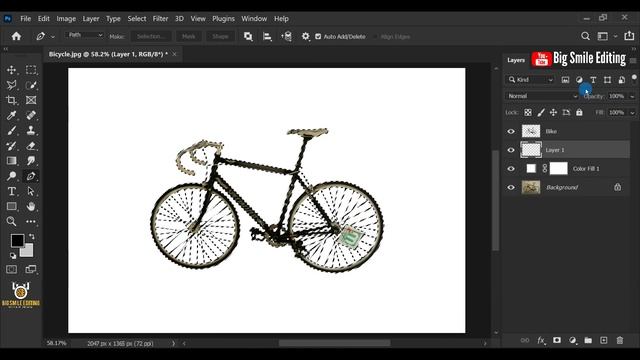Select the Eraser tool

pyautogui.click(x=31, y=146)
